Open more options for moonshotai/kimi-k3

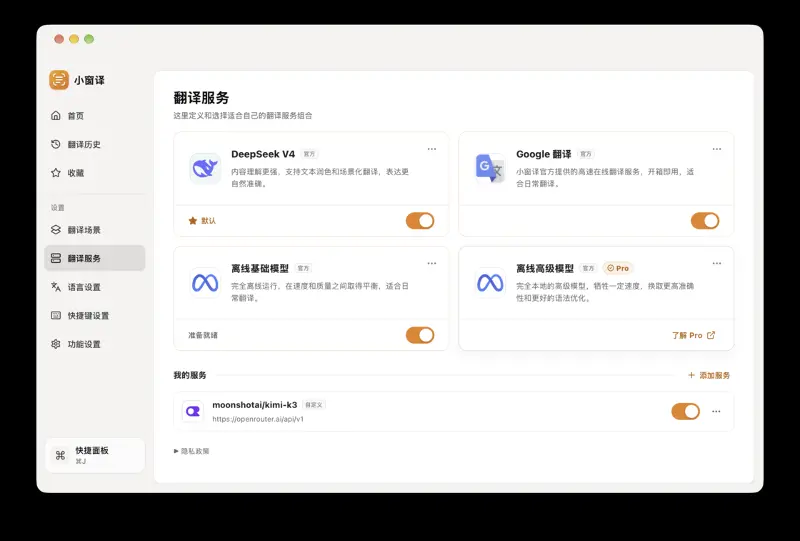tap(716, 411)
